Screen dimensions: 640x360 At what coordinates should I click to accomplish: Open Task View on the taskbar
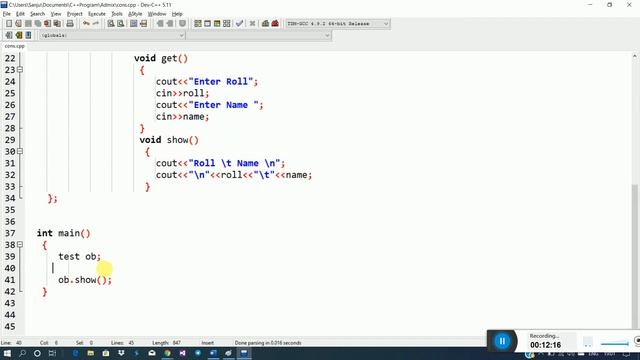tap(52, 353)
